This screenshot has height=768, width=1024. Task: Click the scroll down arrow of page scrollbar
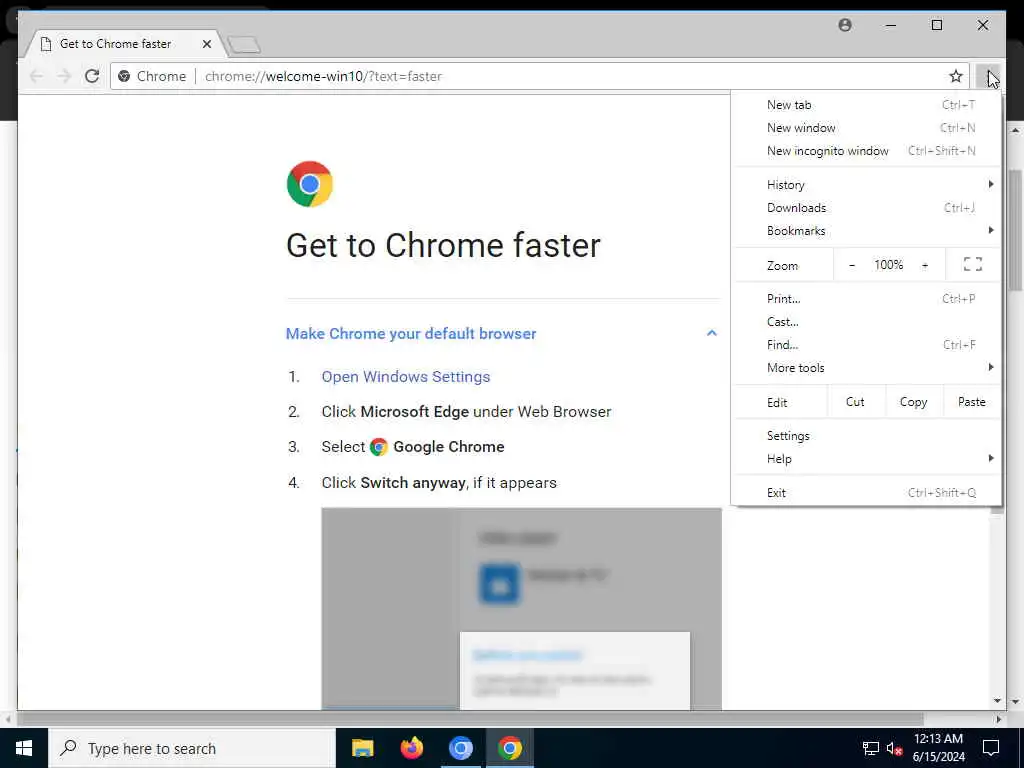click(997, 701)
